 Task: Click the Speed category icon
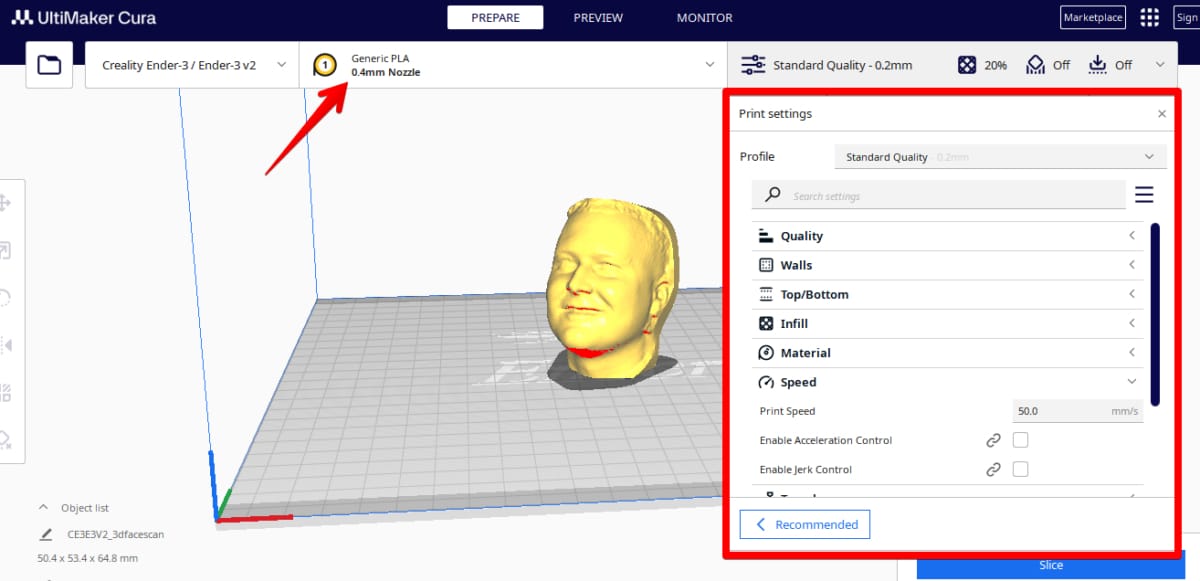(766, 382)
